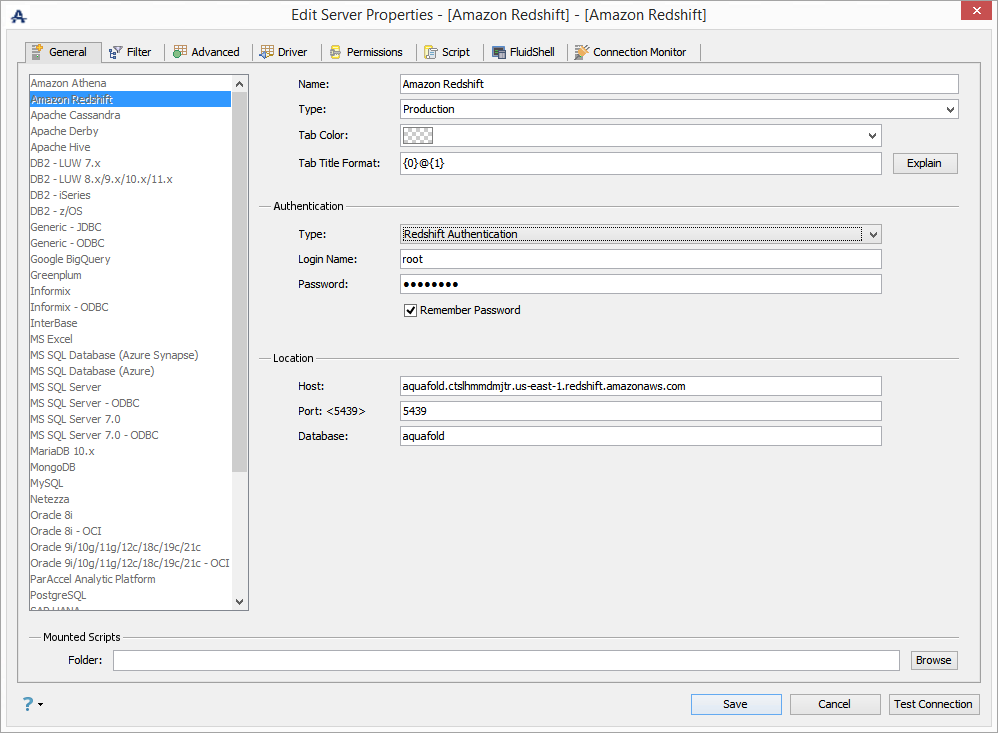Uncheck the Remember Password checkbox
Screen dimensions: 998x733
tap(410, 310)
